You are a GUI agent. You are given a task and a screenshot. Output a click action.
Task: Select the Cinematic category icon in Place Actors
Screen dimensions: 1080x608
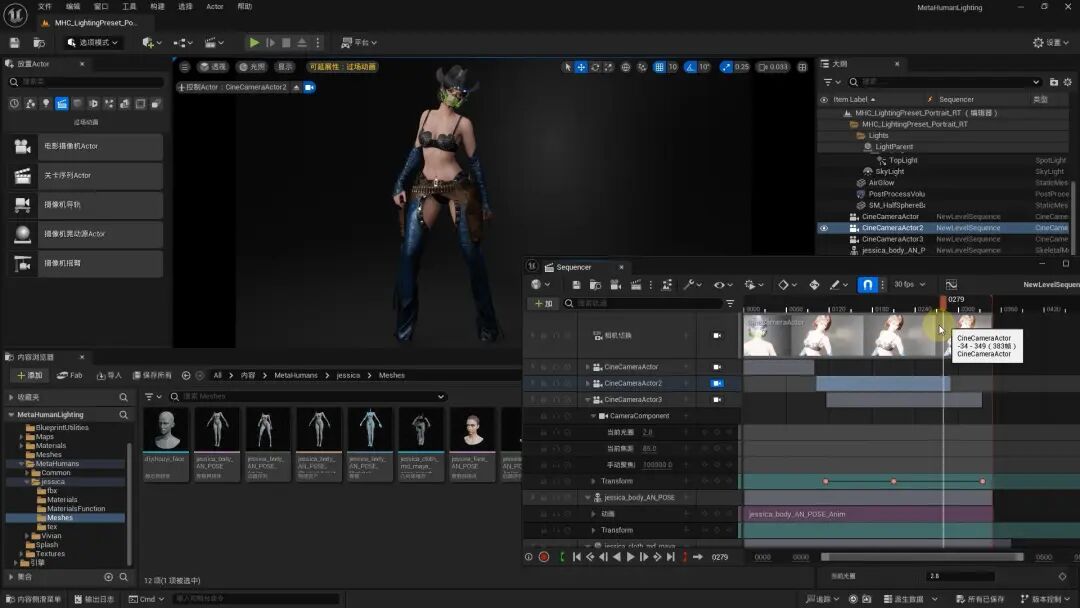point(61,104)
